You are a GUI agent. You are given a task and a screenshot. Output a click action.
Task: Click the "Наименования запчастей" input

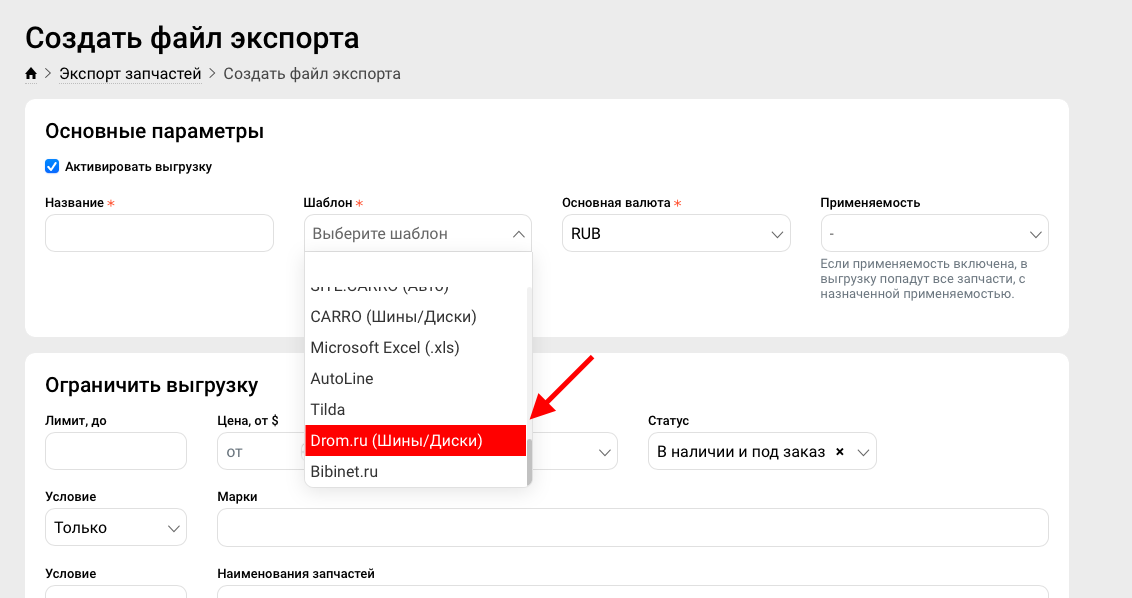[632, 594]
